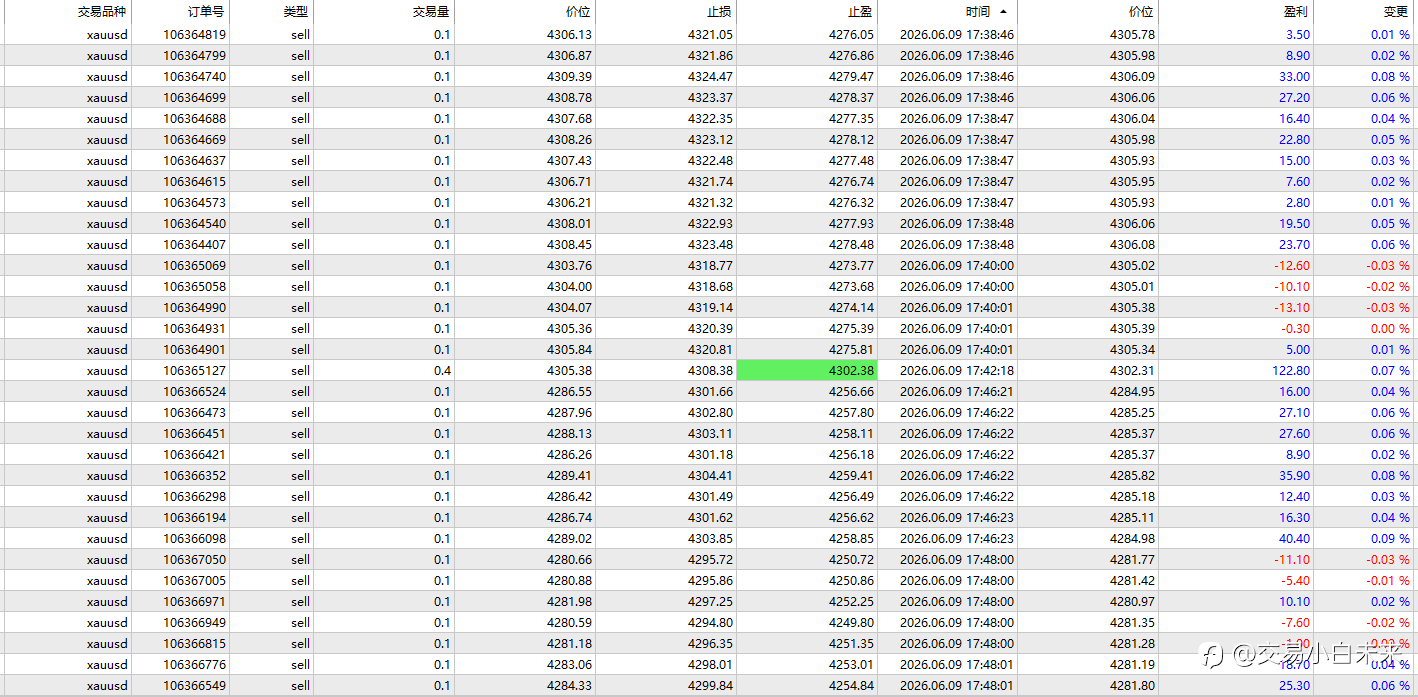Screen dimensions: 1418x697
Task: Select the close price 4305.78
Action: tap(1132, 34)
